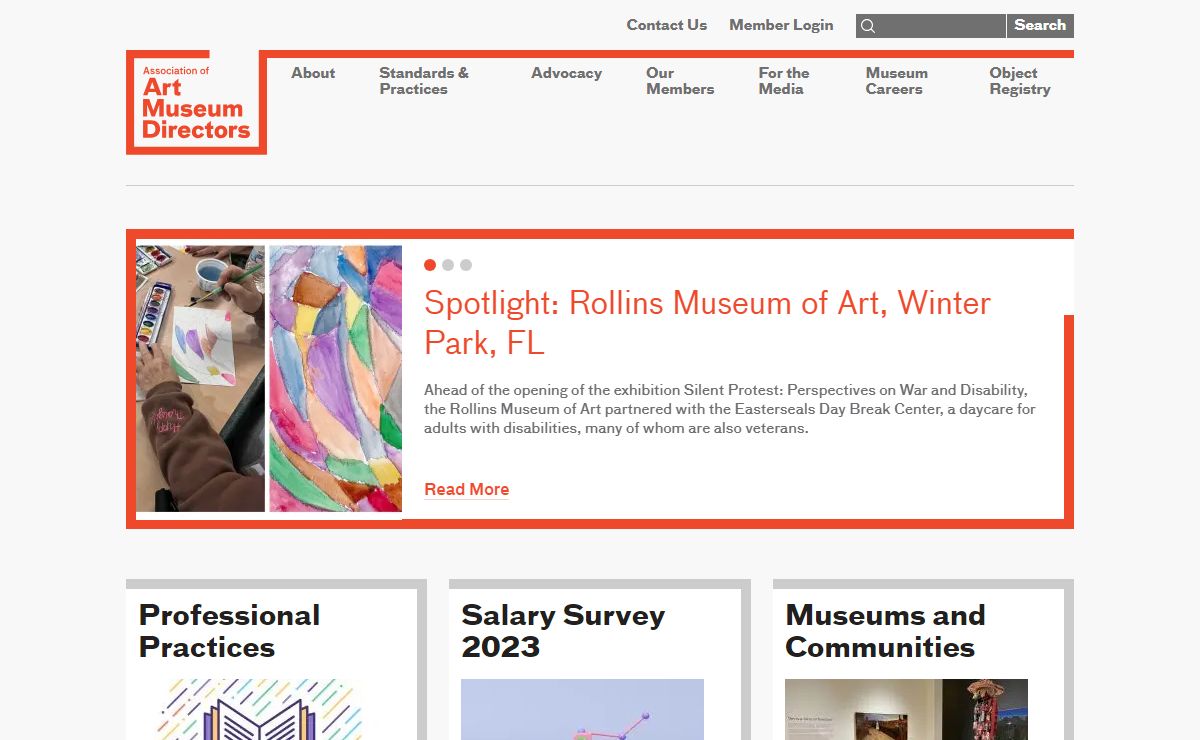
Task: Open the About menu
Action: point(313,73)
